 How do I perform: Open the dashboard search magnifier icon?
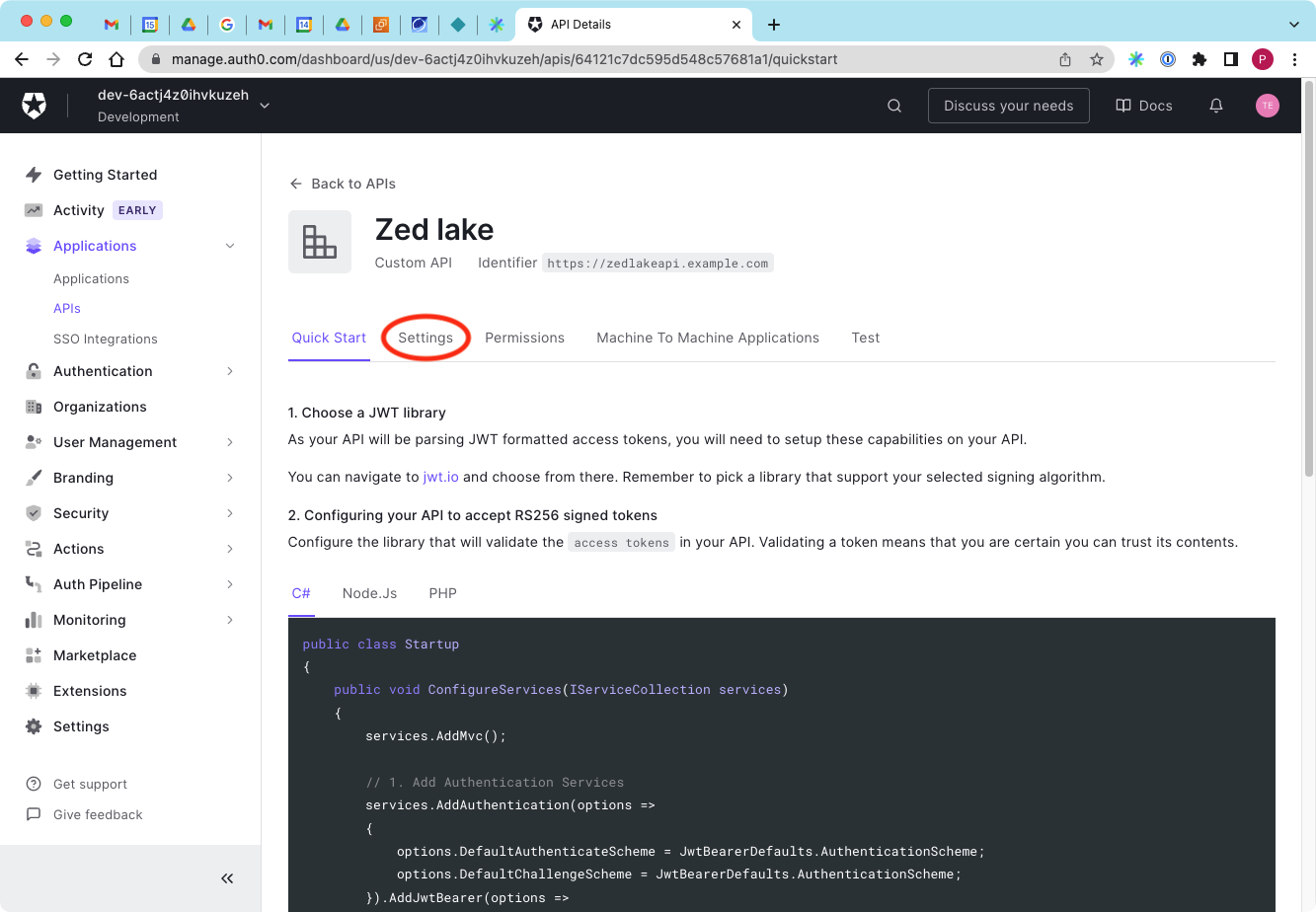894,106
